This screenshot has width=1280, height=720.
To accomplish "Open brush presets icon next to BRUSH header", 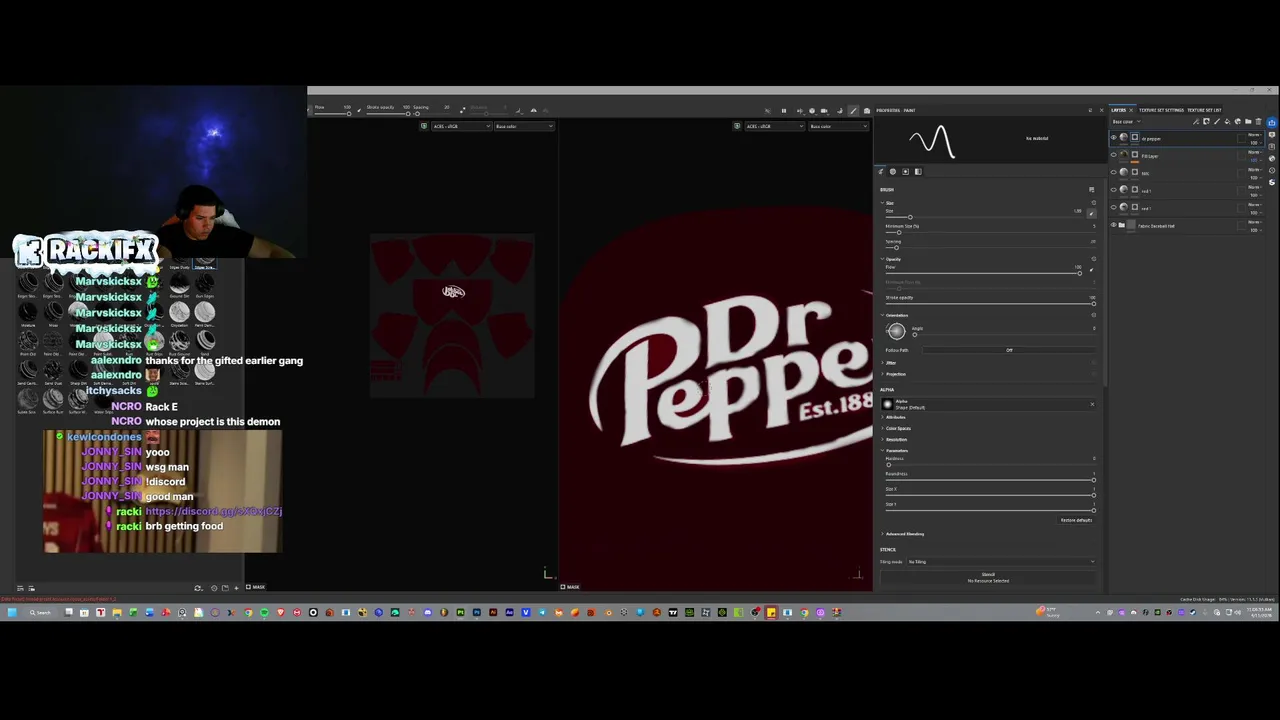I will [1092, 190].
